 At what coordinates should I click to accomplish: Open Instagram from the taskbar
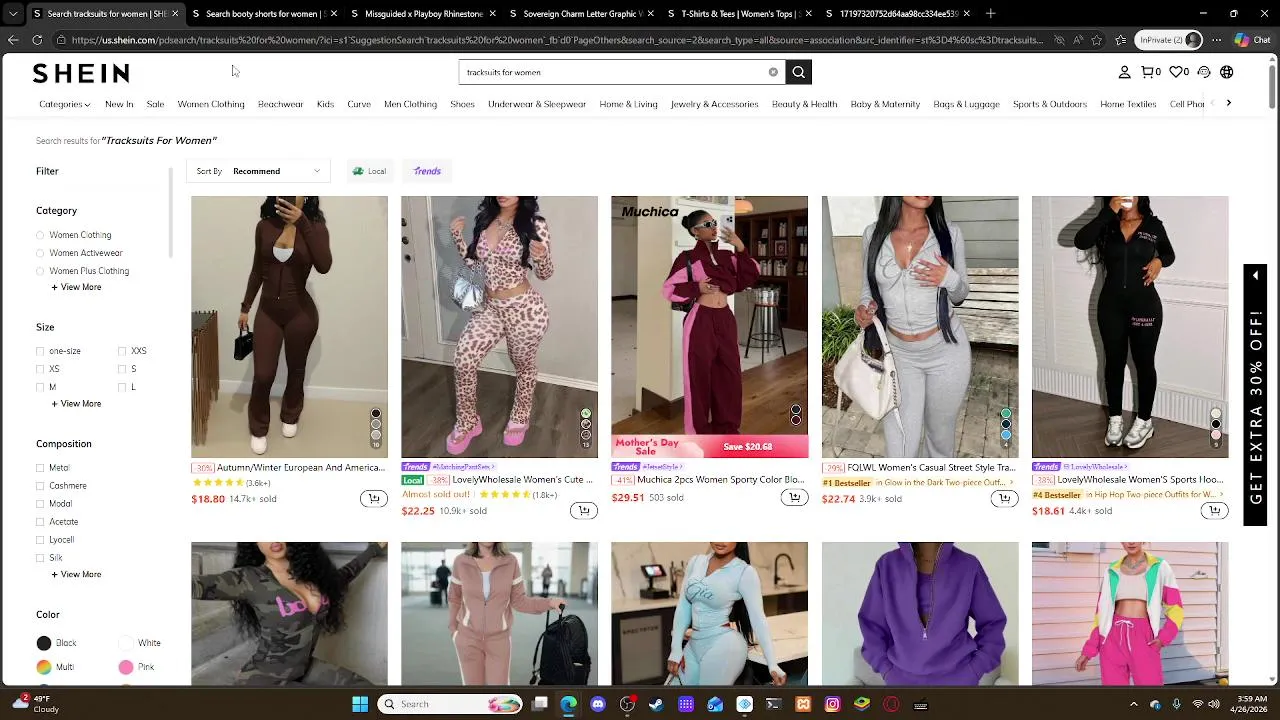(832, 704)
